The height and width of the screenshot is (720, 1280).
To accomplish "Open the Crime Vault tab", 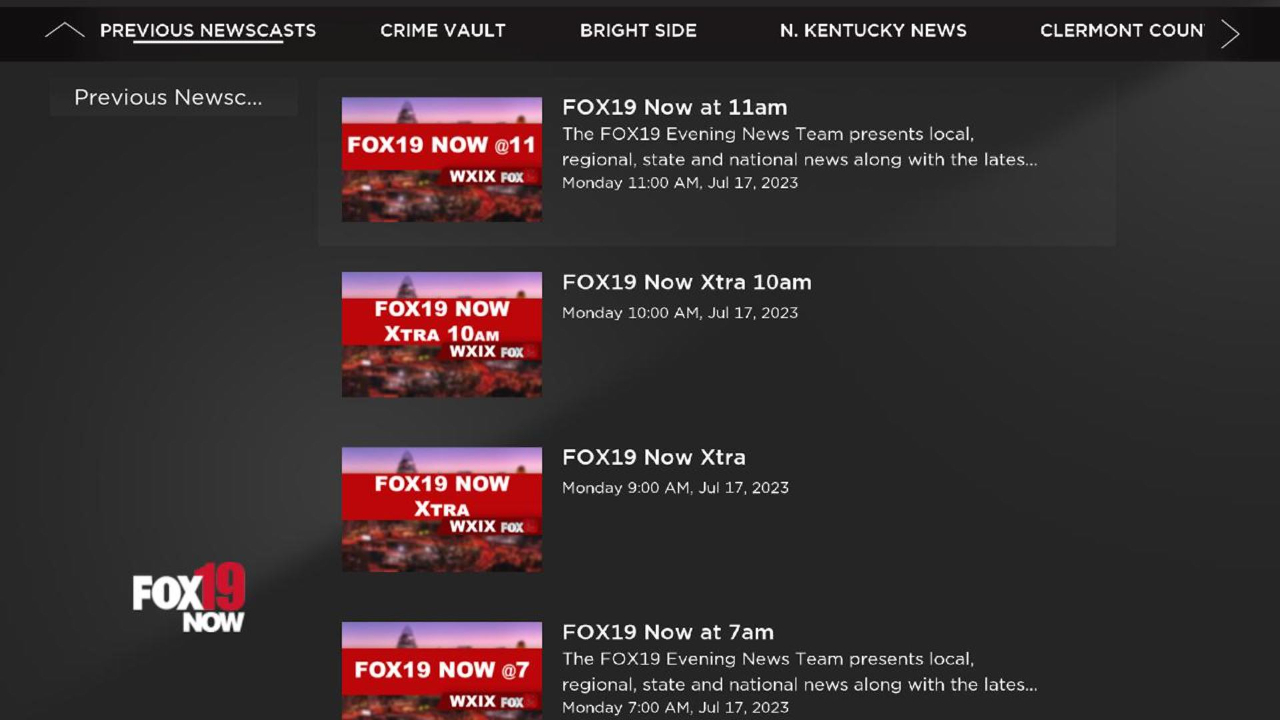I will tap(443, 31).
